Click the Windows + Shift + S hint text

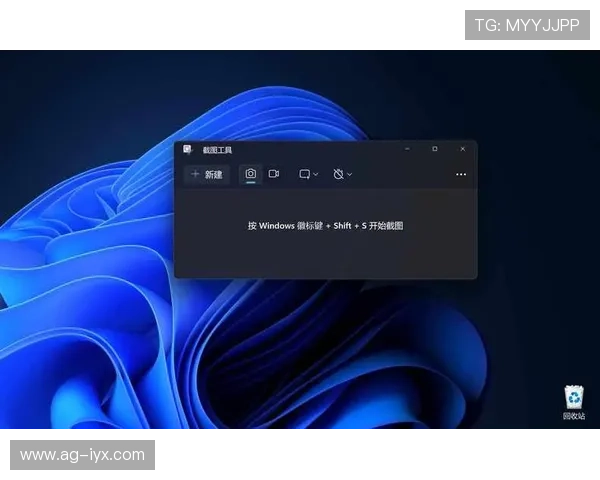325,226
